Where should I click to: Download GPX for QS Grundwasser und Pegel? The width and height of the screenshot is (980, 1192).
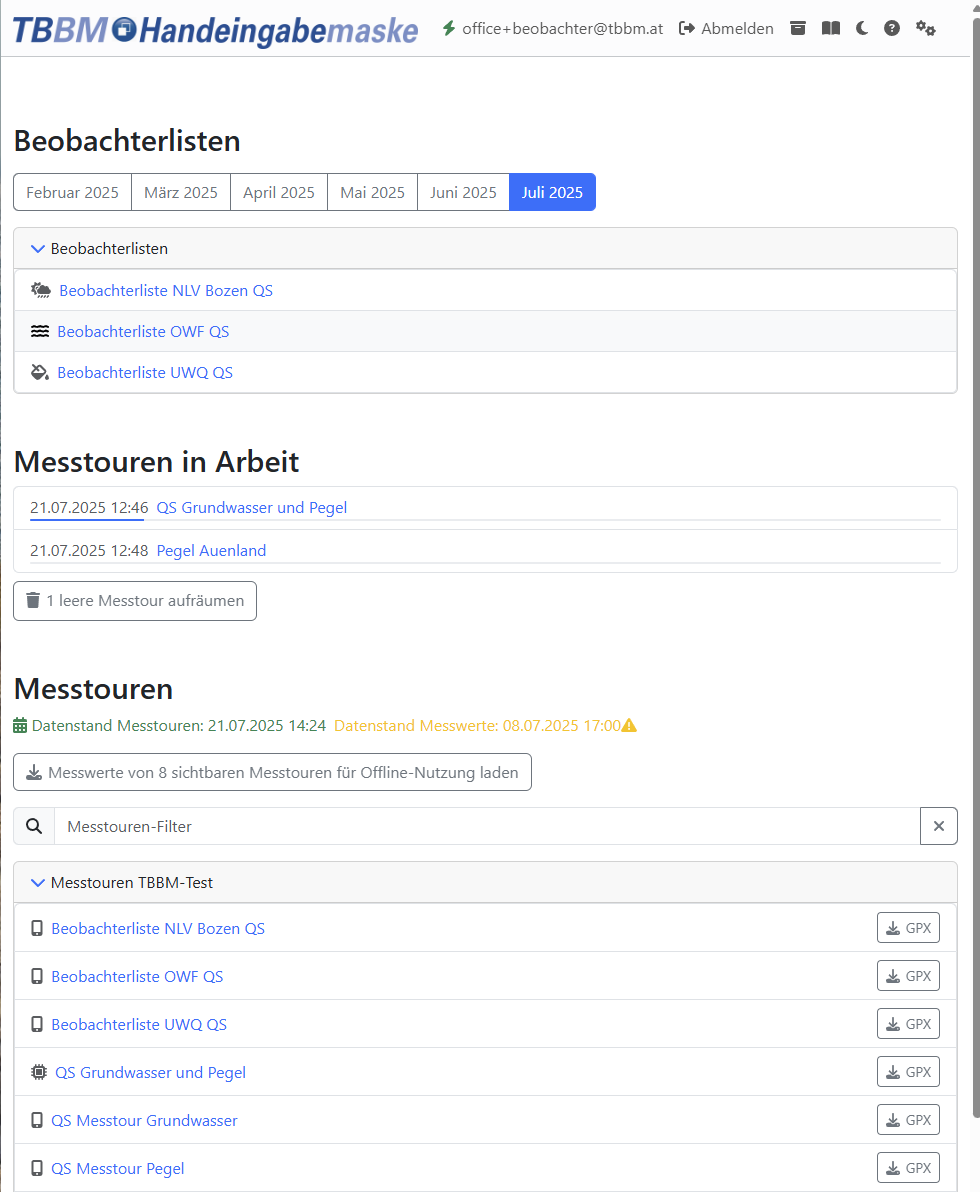[x=909, y=1072]
